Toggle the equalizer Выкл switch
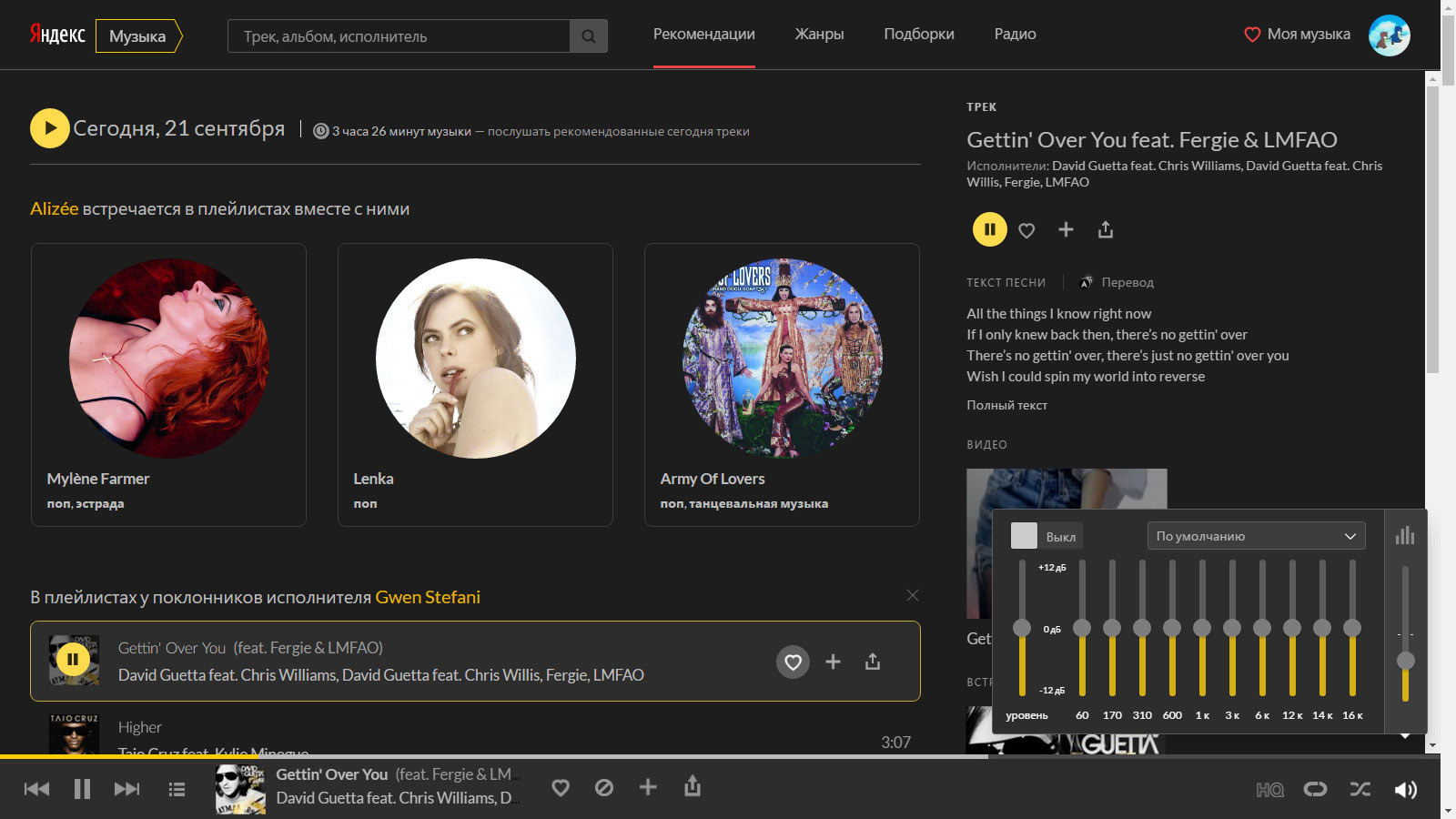The image size is (1456, 819). pos(1045,536)
